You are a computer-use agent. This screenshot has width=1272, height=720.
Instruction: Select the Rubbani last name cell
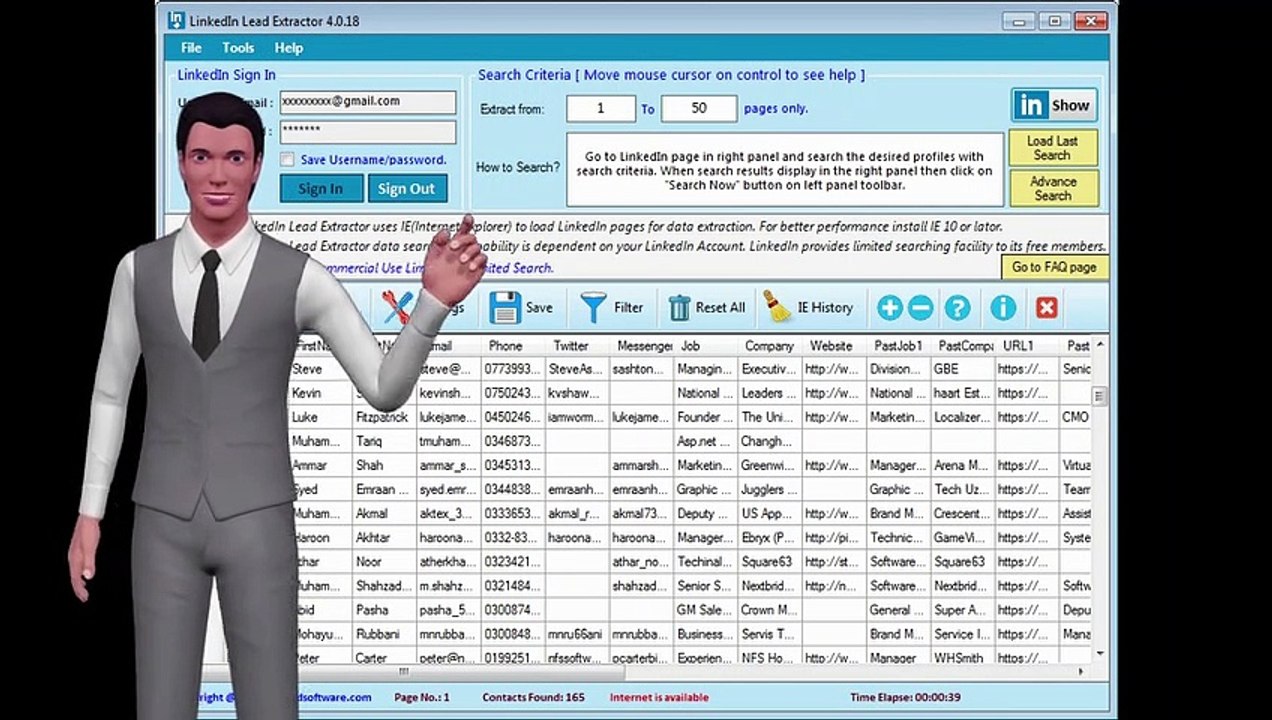[385, 633]
